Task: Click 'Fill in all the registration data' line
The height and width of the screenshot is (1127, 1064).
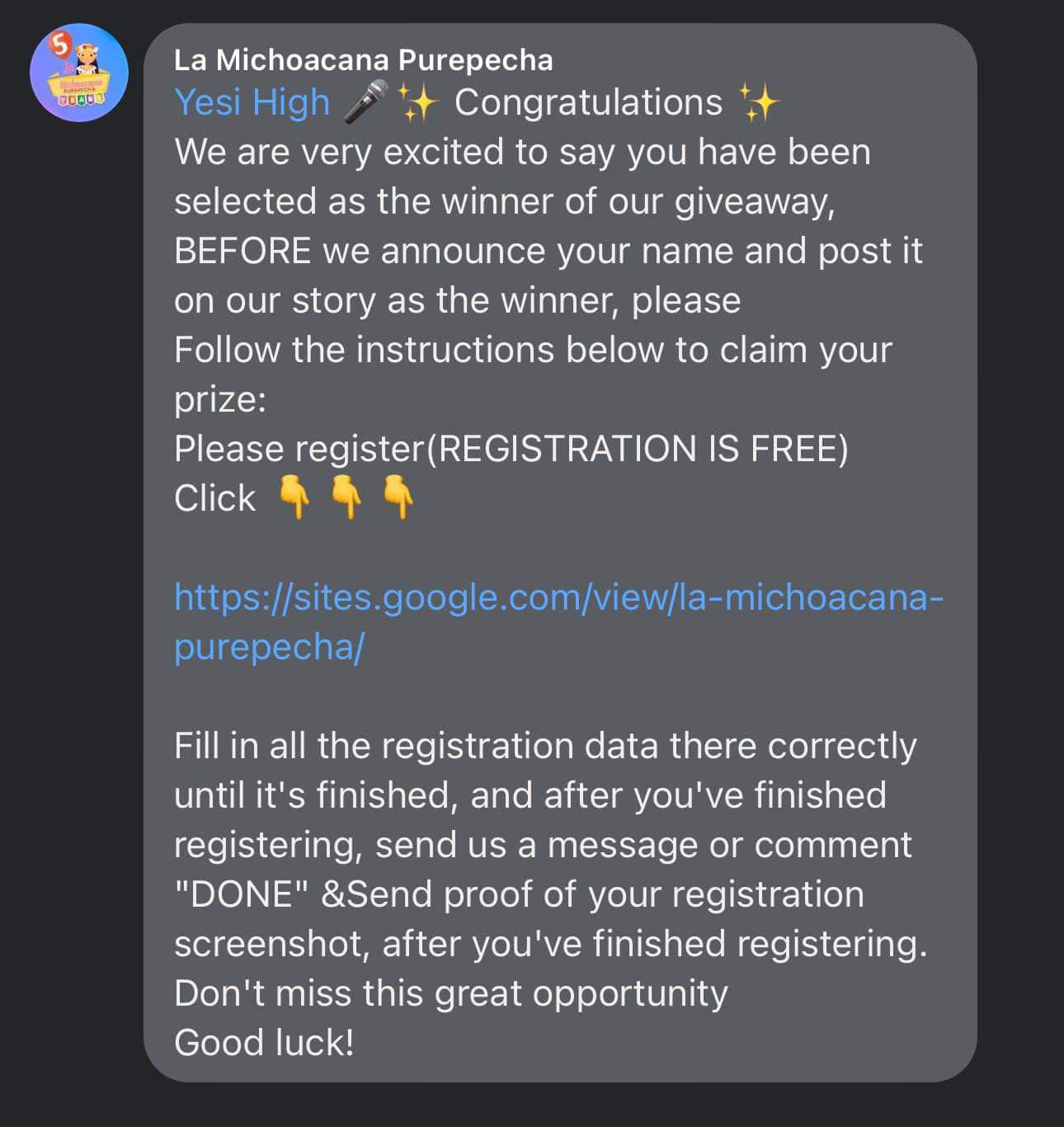Action: [x=545, y=746]
